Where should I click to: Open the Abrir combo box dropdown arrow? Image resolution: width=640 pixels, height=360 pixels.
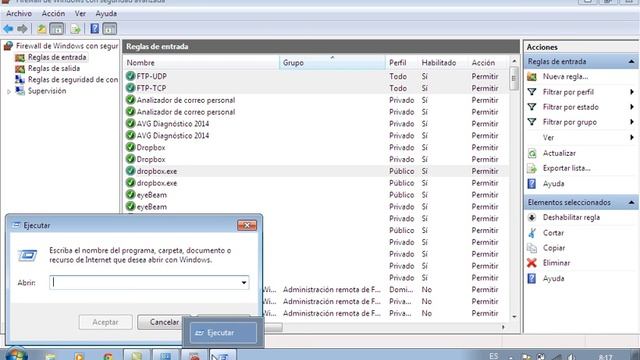click(x=244, y=282)
